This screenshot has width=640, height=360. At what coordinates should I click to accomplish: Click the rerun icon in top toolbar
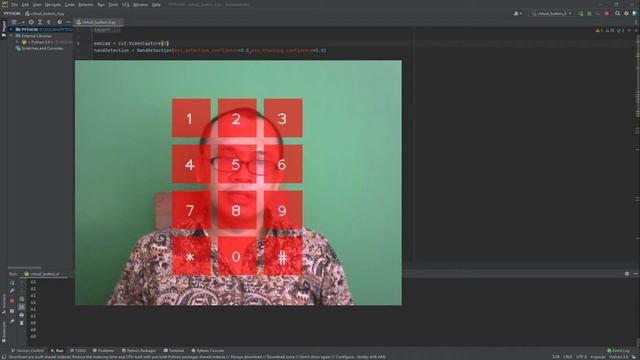coord(581,13)
